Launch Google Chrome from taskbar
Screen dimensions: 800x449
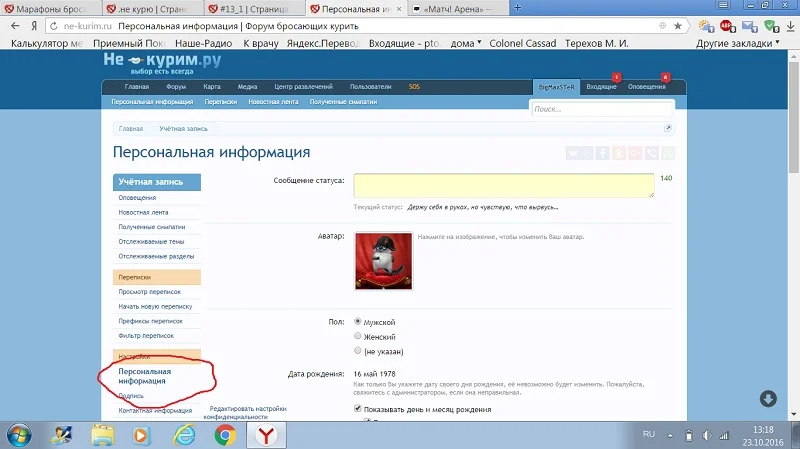(225, 435)
